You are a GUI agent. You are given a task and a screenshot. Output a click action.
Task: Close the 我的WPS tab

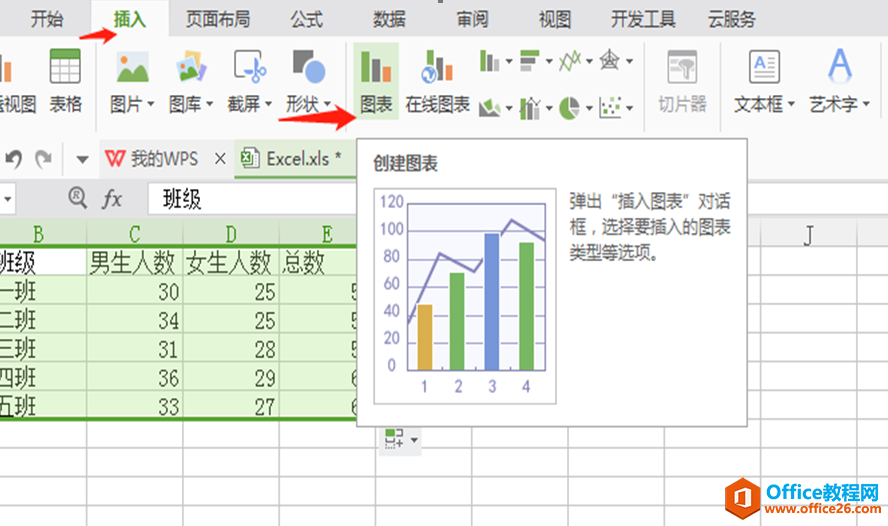[x=220, y=159]
